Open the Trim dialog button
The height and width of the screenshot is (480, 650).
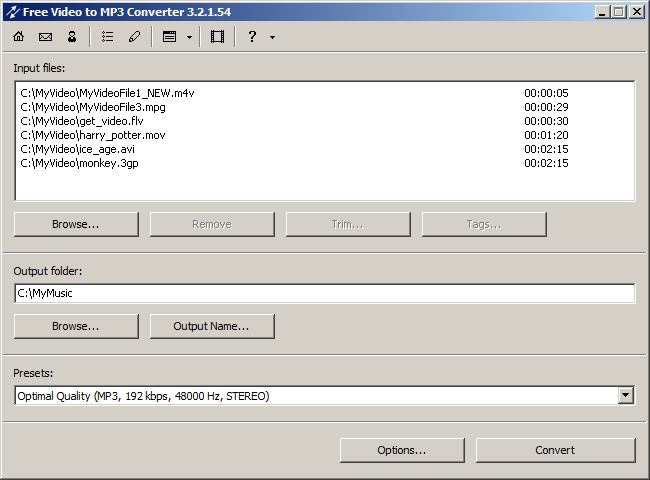[348, 224]
